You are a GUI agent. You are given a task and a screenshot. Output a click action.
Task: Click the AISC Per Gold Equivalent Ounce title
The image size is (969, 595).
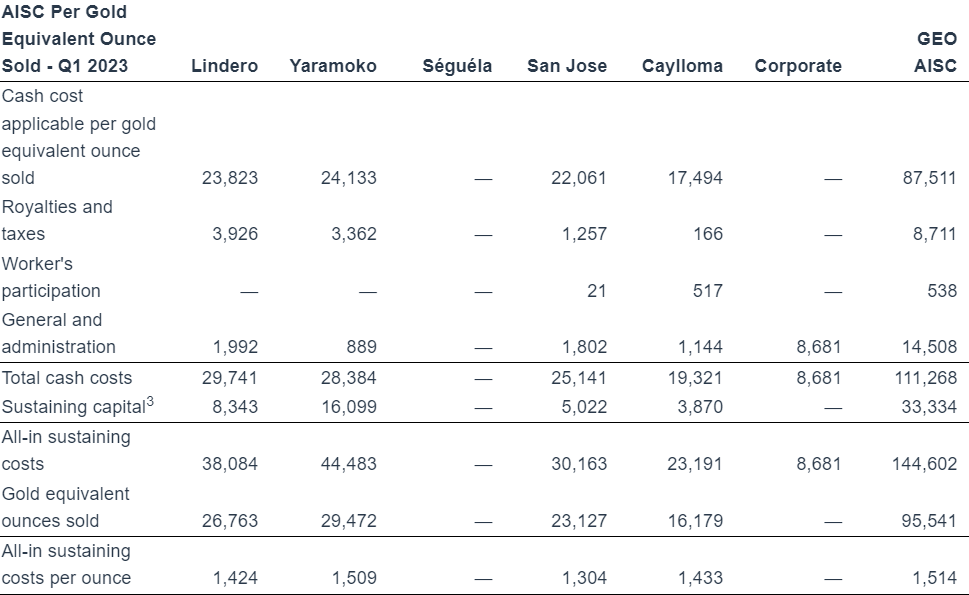pyautogui.click(x=79, y=39)
